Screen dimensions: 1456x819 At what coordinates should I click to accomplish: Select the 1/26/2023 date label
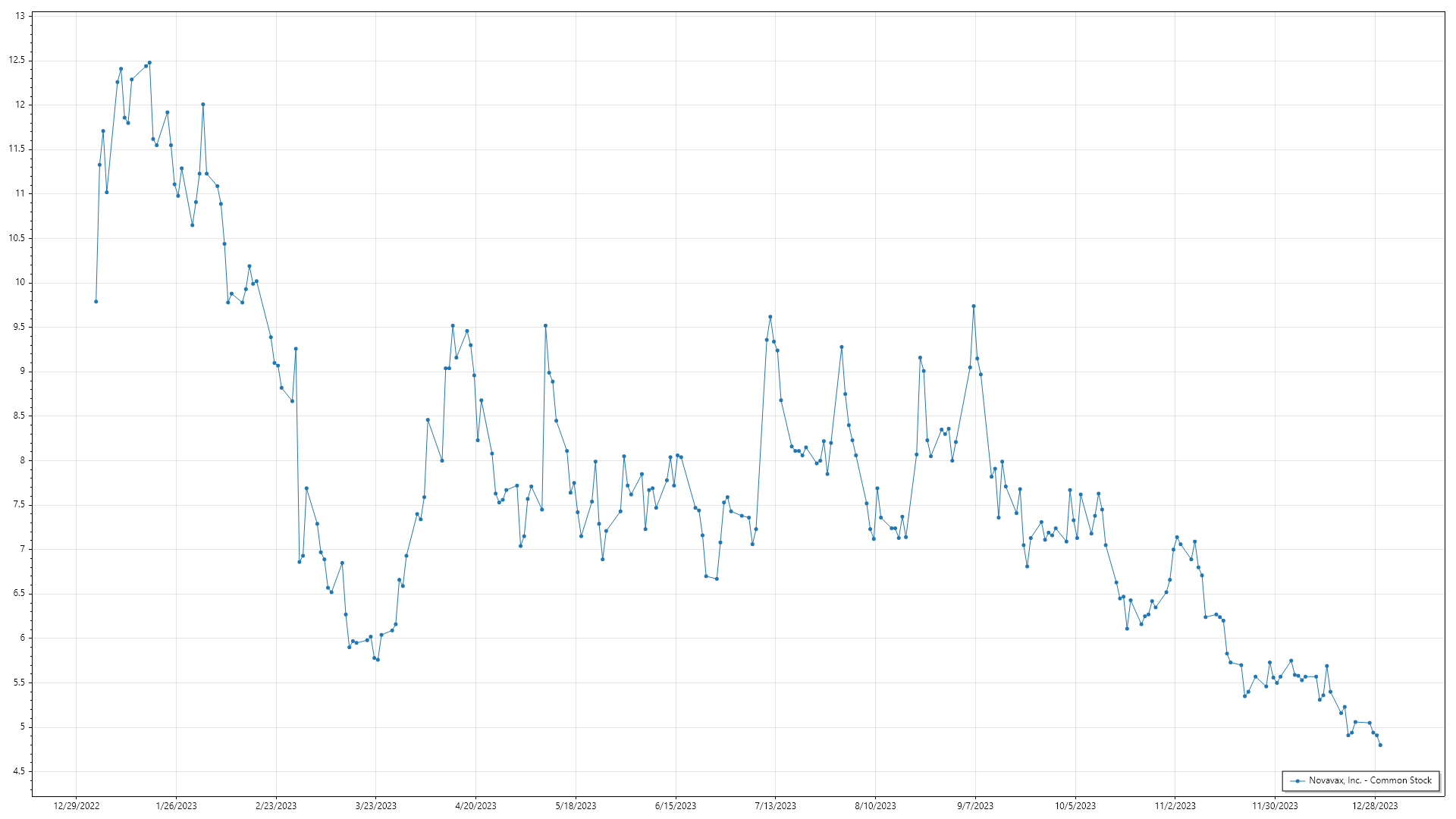[176, 806]
